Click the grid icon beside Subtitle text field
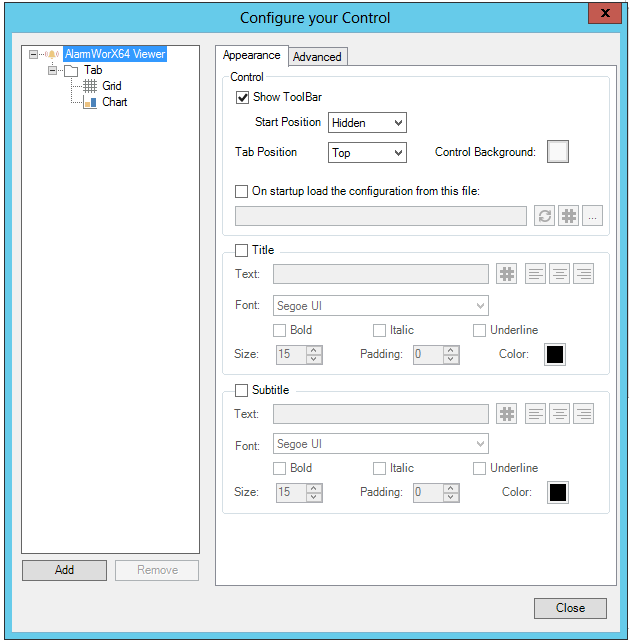The width and height of the screenshot is (629, 642). pyautogui.click(x=507, y=414)
